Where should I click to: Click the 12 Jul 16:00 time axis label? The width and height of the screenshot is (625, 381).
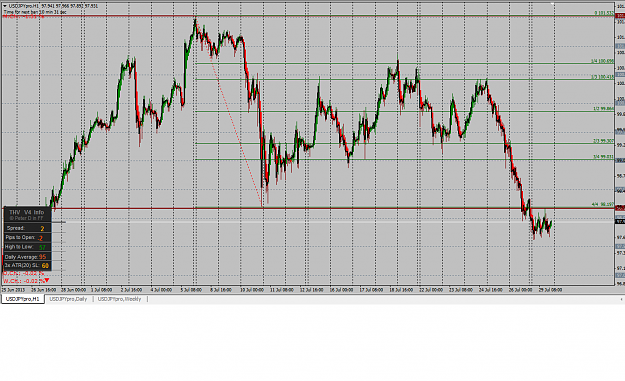click(311, 290)
